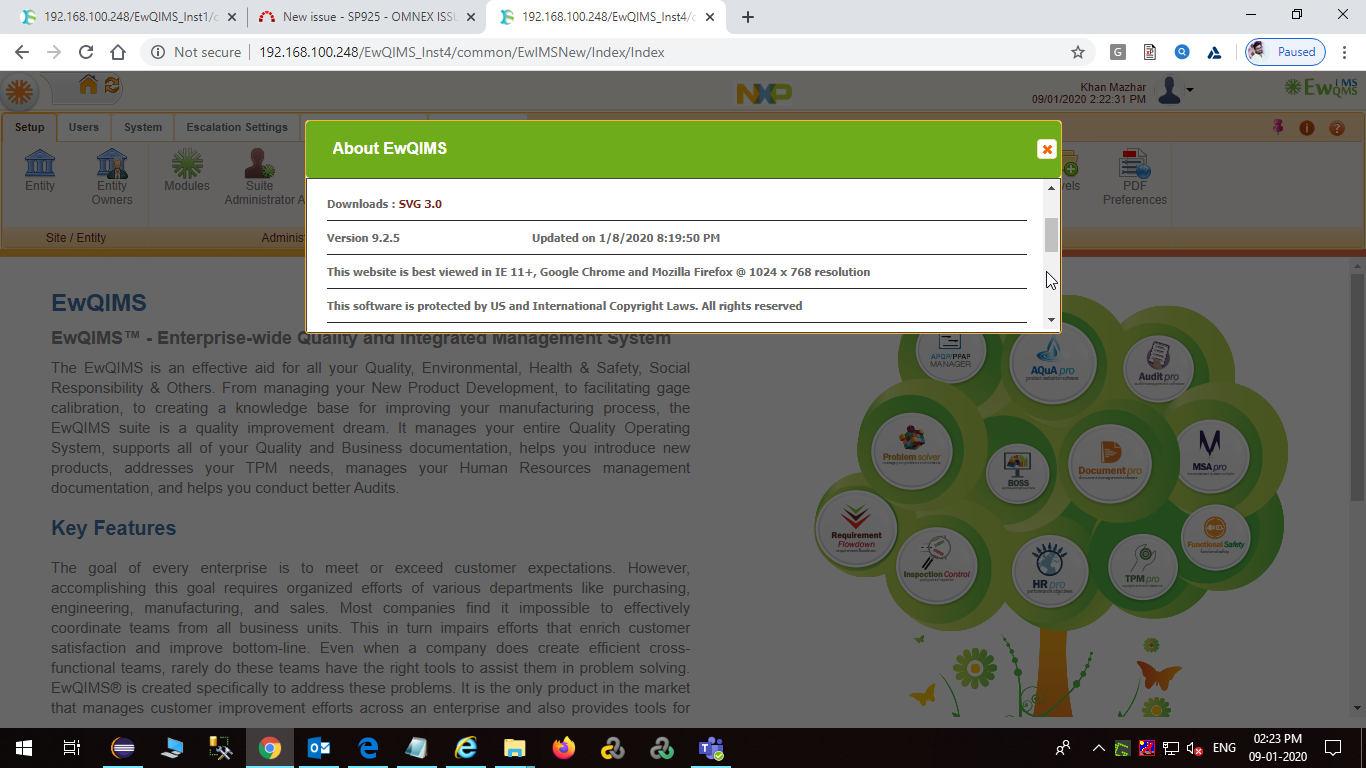Click the Not secure site info label

(195, 52)
